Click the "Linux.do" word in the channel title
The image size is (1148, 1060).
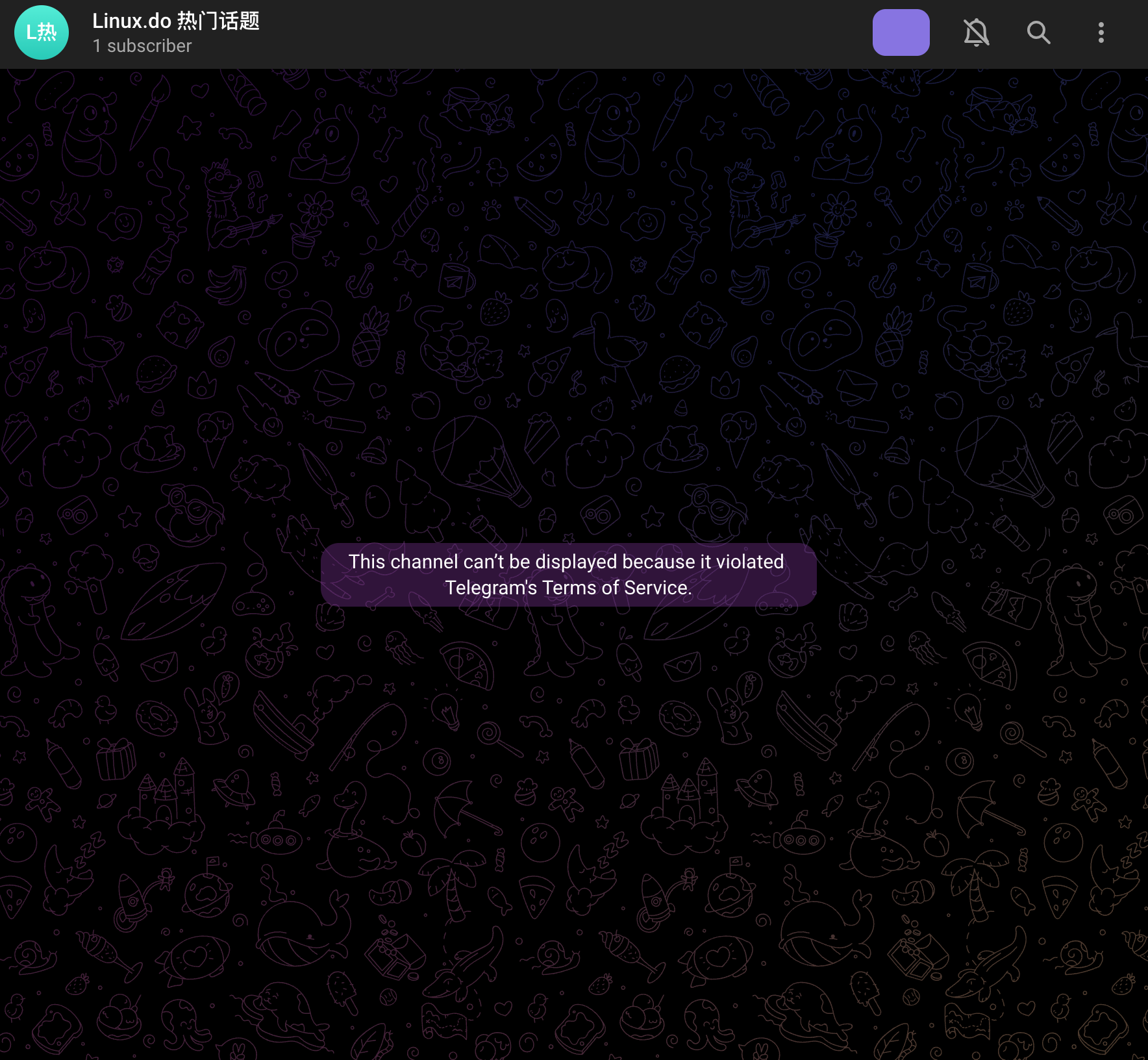pos(132,21)
